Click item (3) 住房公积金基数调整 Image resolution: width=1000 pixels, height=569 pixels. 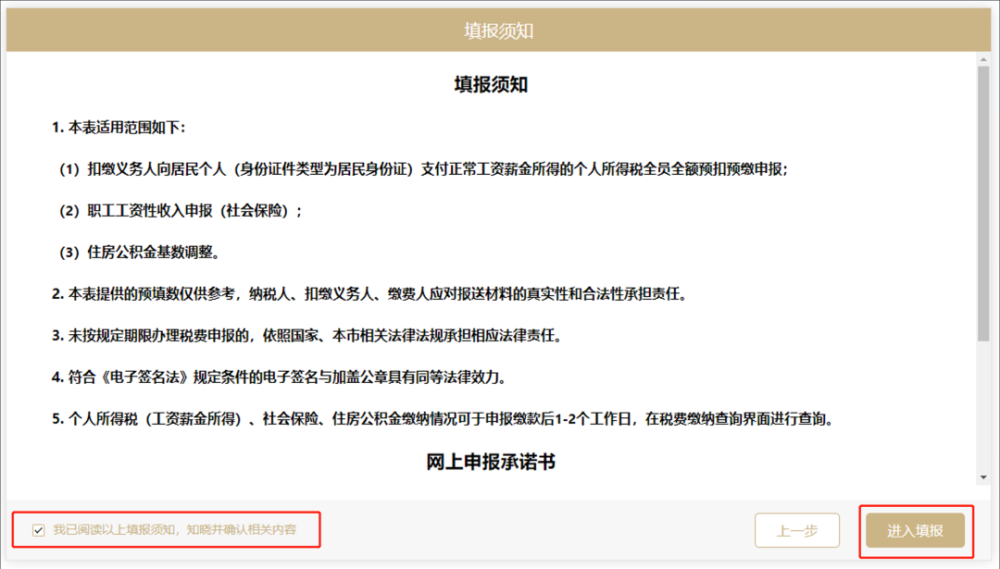[140, 253]
